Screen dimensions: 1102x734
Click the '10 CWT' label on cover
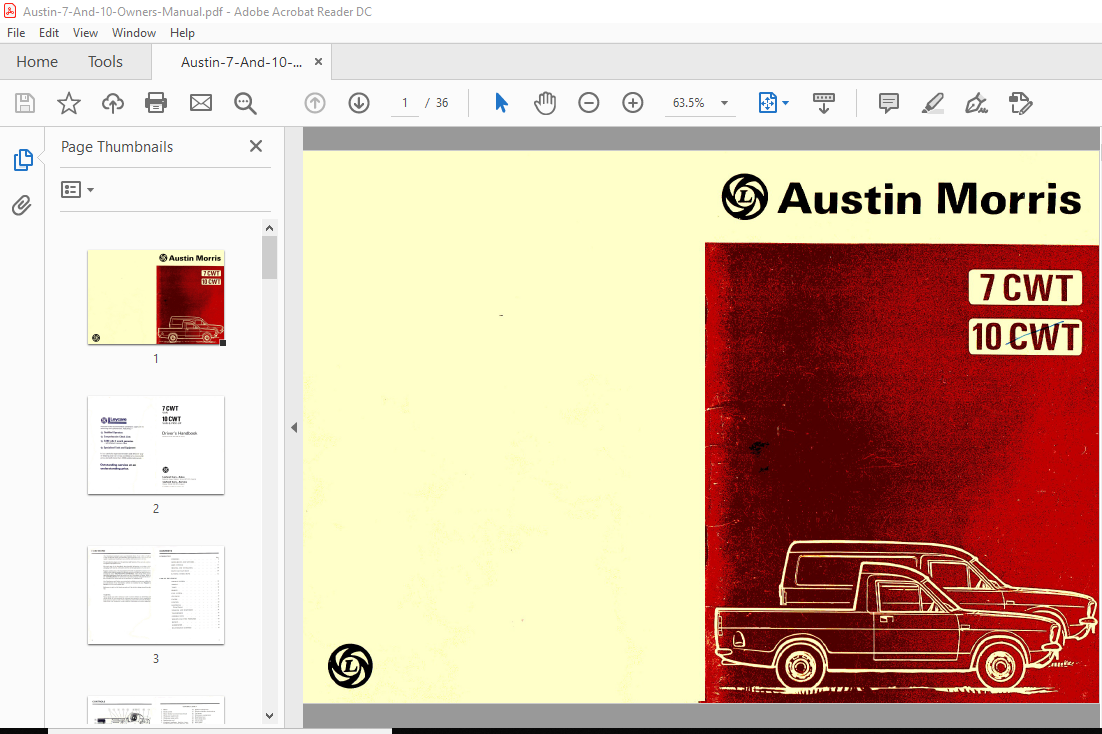pos(1025,337)
